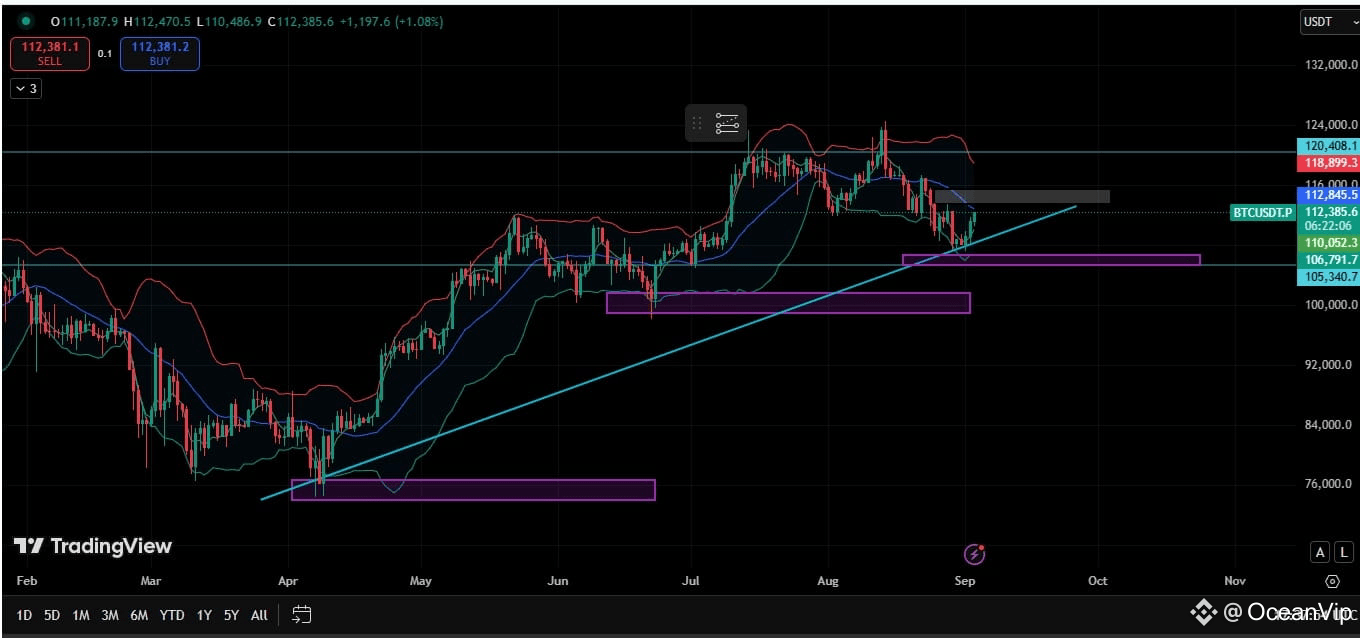Toggle log scale with the L button
This screenshot has height=638, width=1360.
click(x=1345, y=552)
